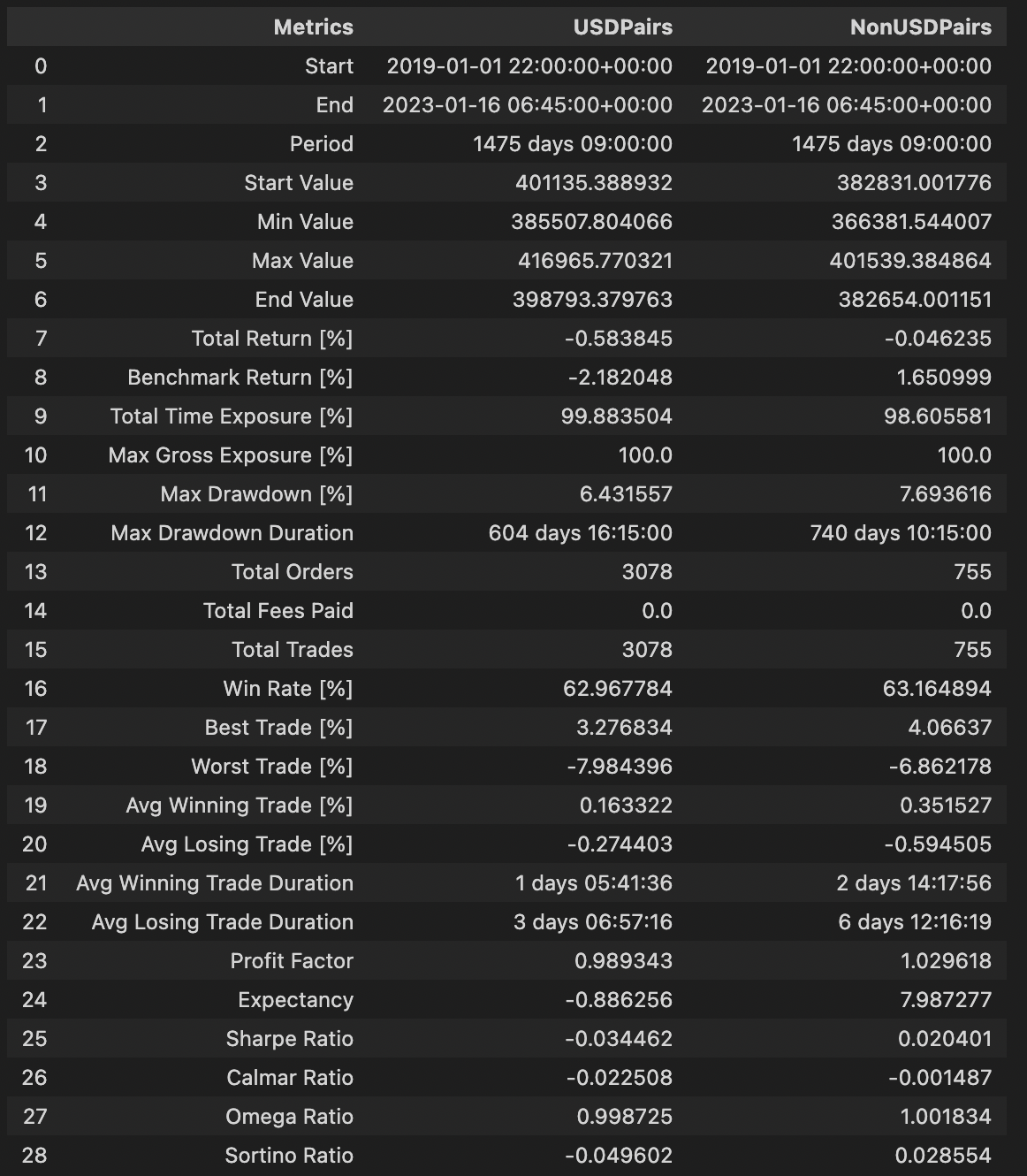Click the Metrics column header

313,27
